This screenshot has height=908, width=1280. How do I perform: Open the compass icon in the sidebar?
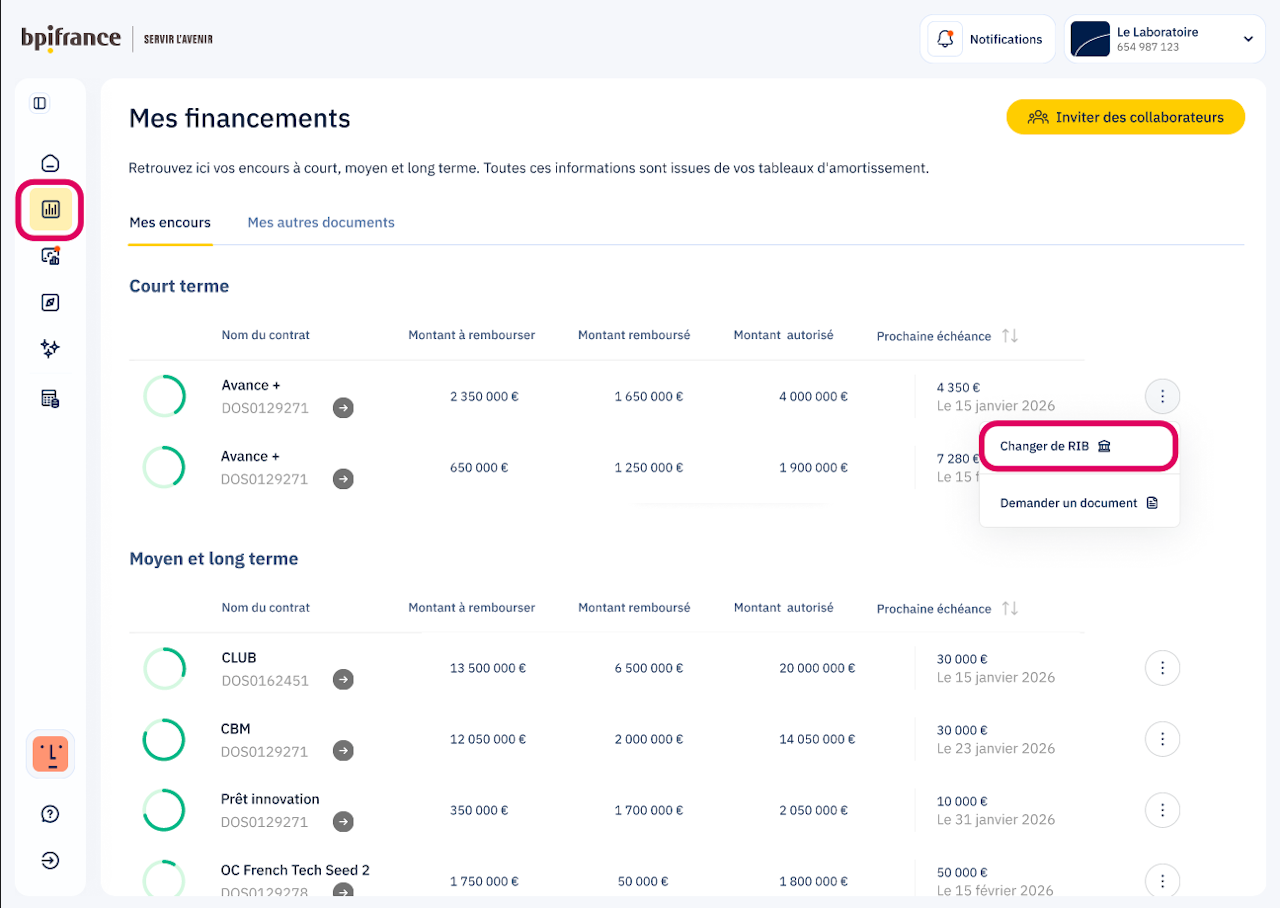(x=50, y=303)
